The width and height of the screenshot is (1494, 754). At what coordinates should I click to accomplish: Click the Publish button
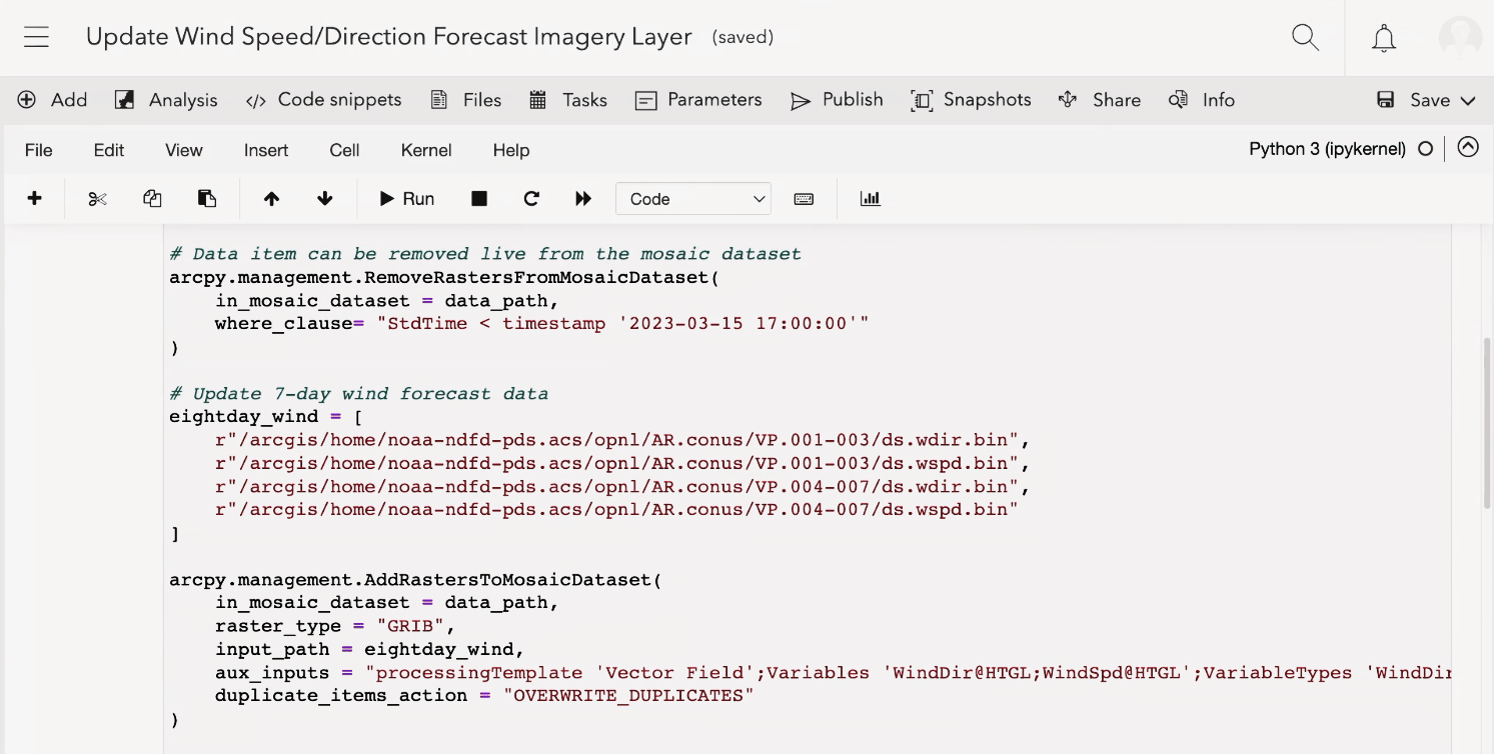pyautogui.click(x=837, y=100)
